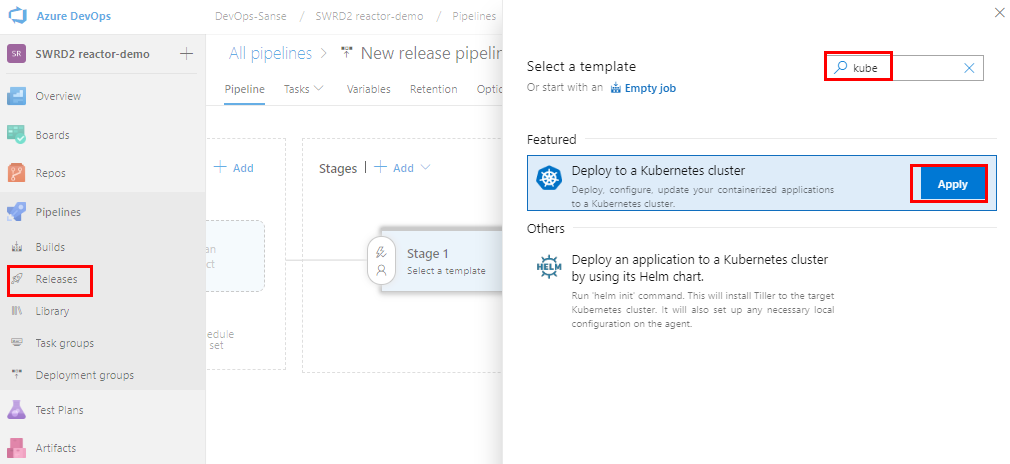Select the Deploy to a Kubernetes cluster title
Screen dimensions: 1010x464
(x=658, y=171)
